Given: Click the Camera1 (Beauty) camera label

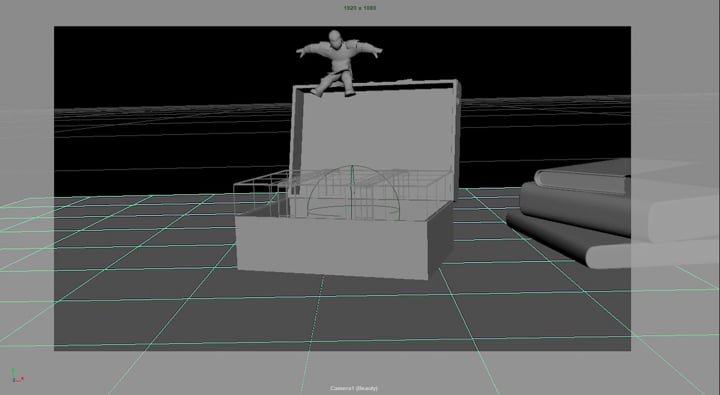Looking at the screenshot, I should (354, 389).
